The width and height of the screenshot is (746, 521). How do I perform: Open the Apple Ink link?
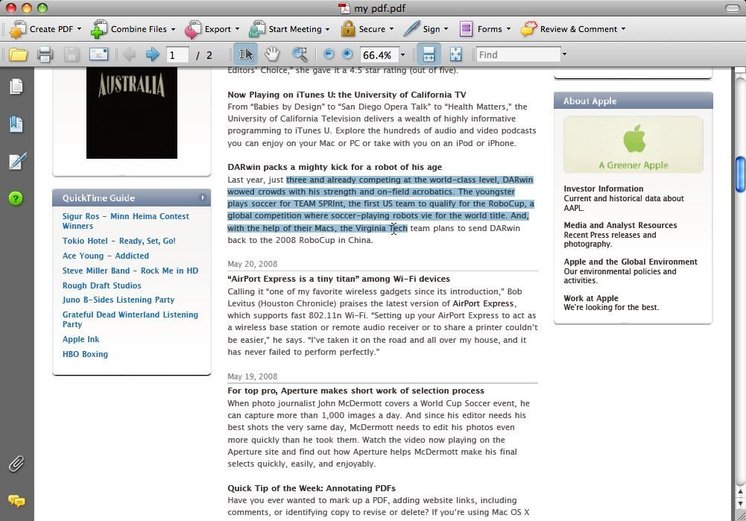pyautogui.click(x=81, y=339)
